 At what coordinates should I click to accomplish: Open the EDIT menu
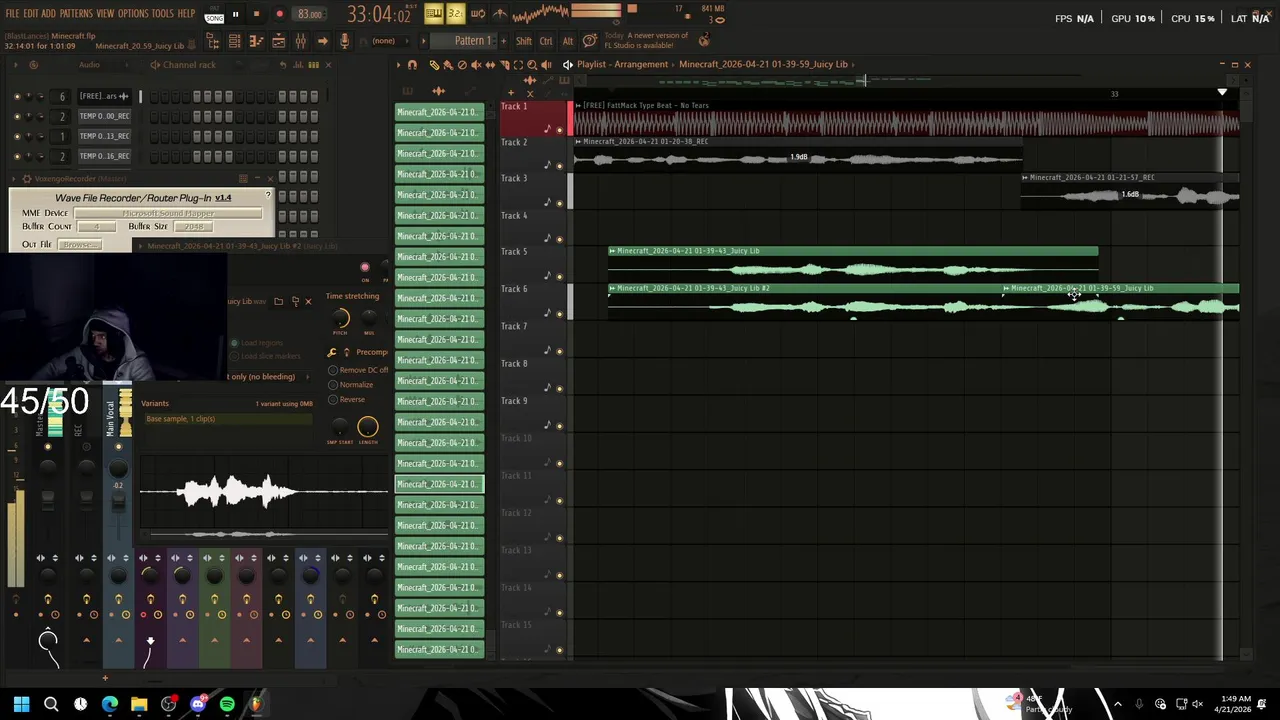(x=30, y=14)
